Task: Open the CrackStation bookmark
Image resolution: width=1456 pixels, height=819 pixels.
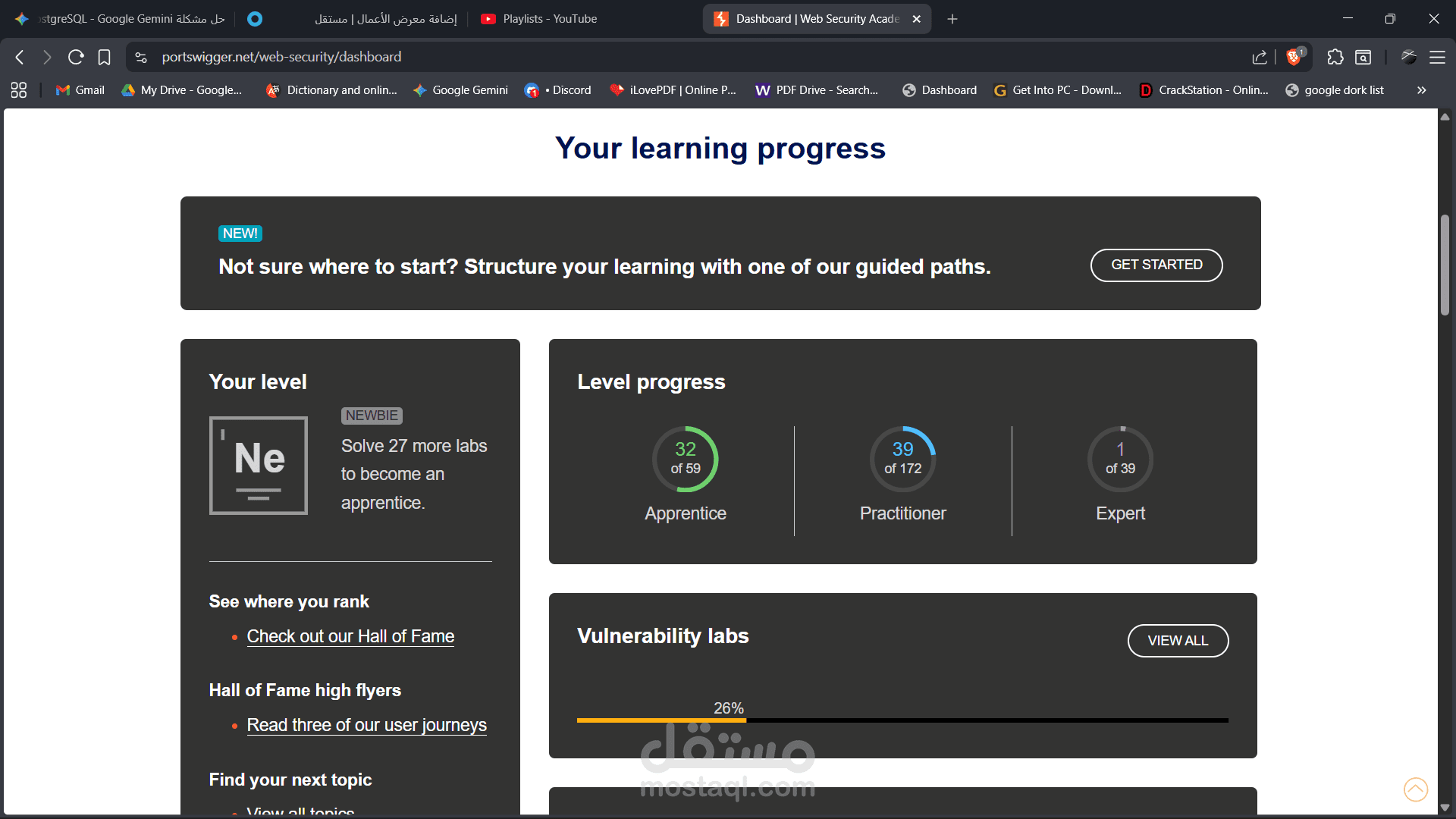Action: [1203, 89]
